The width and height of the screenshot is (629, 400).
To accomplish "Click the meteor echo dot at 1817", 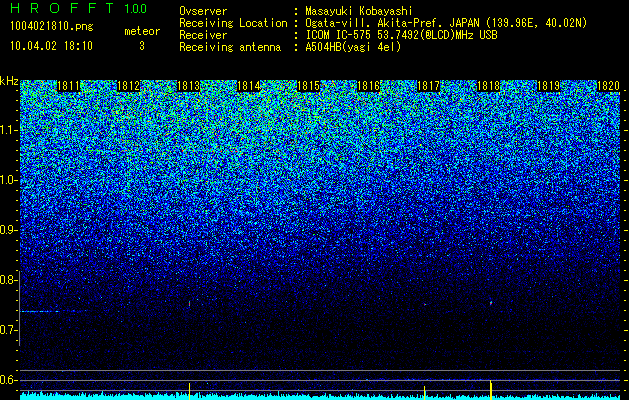I will [425, 305].
